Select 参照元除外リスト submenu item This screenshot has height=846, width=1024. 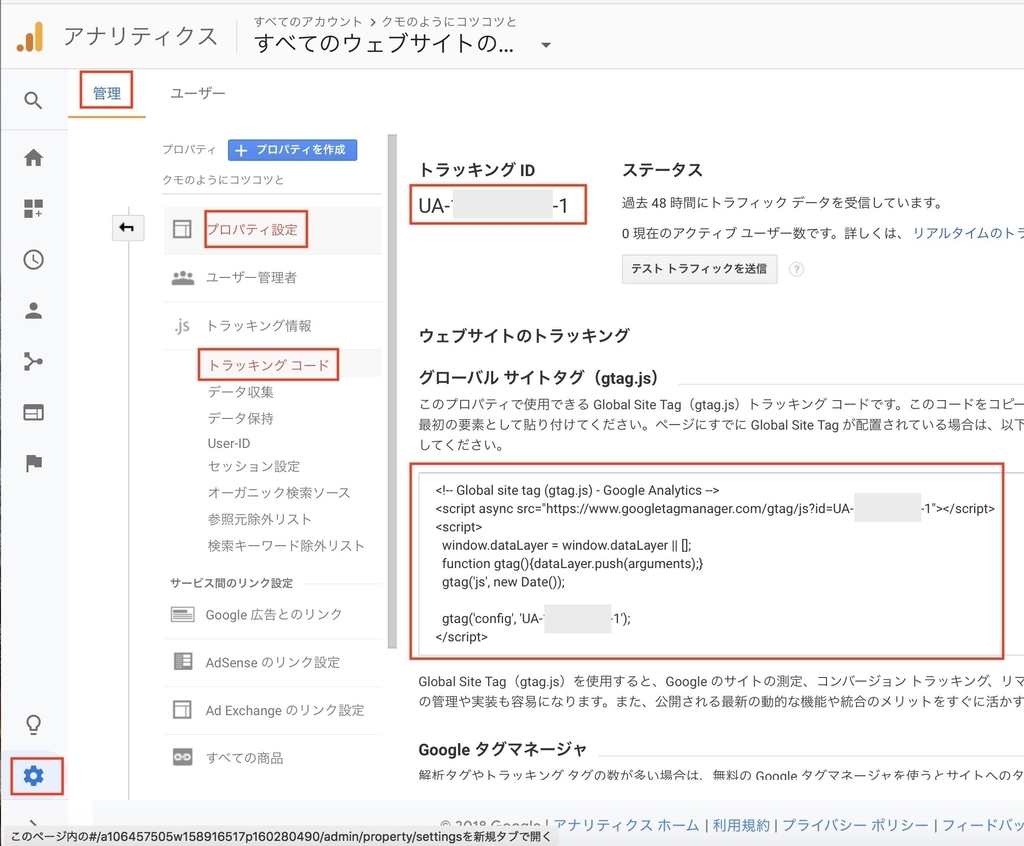point(259,519)
